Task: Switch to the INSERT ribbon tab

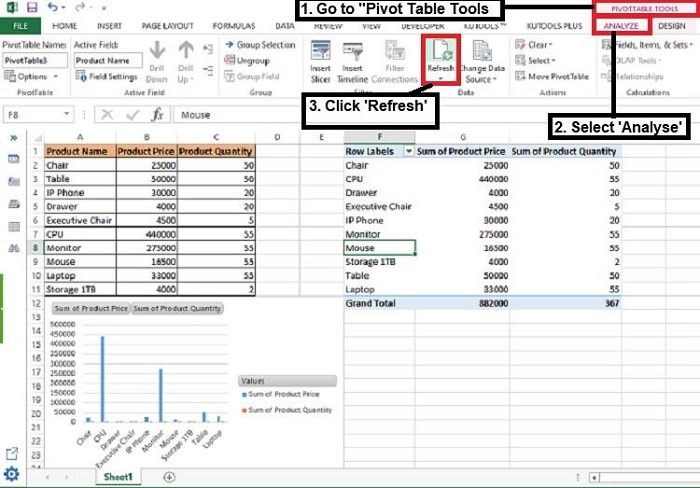Action: 109,26
